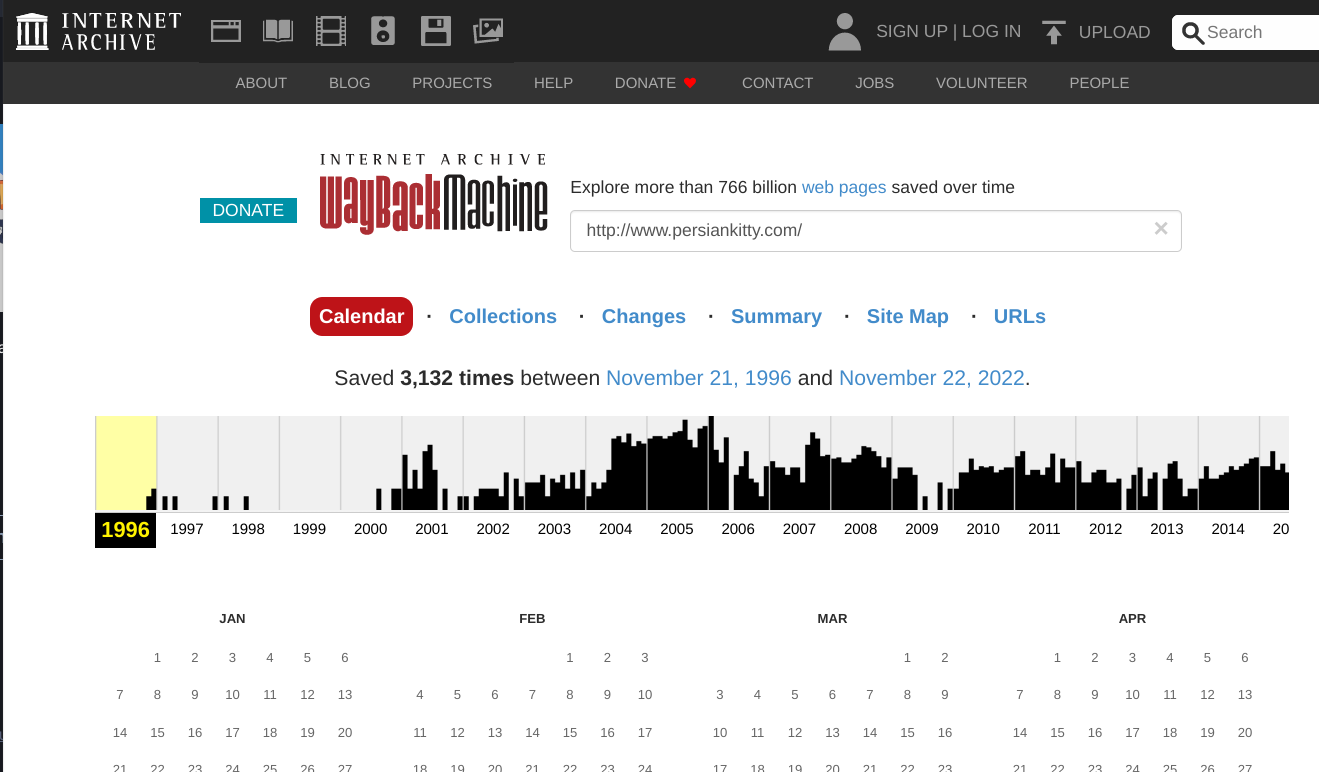Click the JAN month heading
This screenshot has height=772, width=1319.
pos(232,619)
